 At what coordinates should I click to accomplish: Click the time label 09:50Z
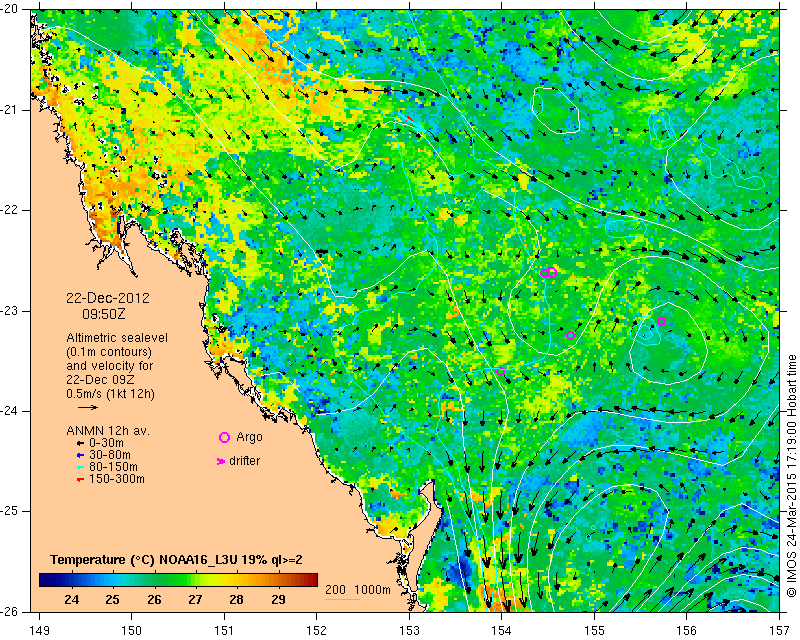[104, 314]
